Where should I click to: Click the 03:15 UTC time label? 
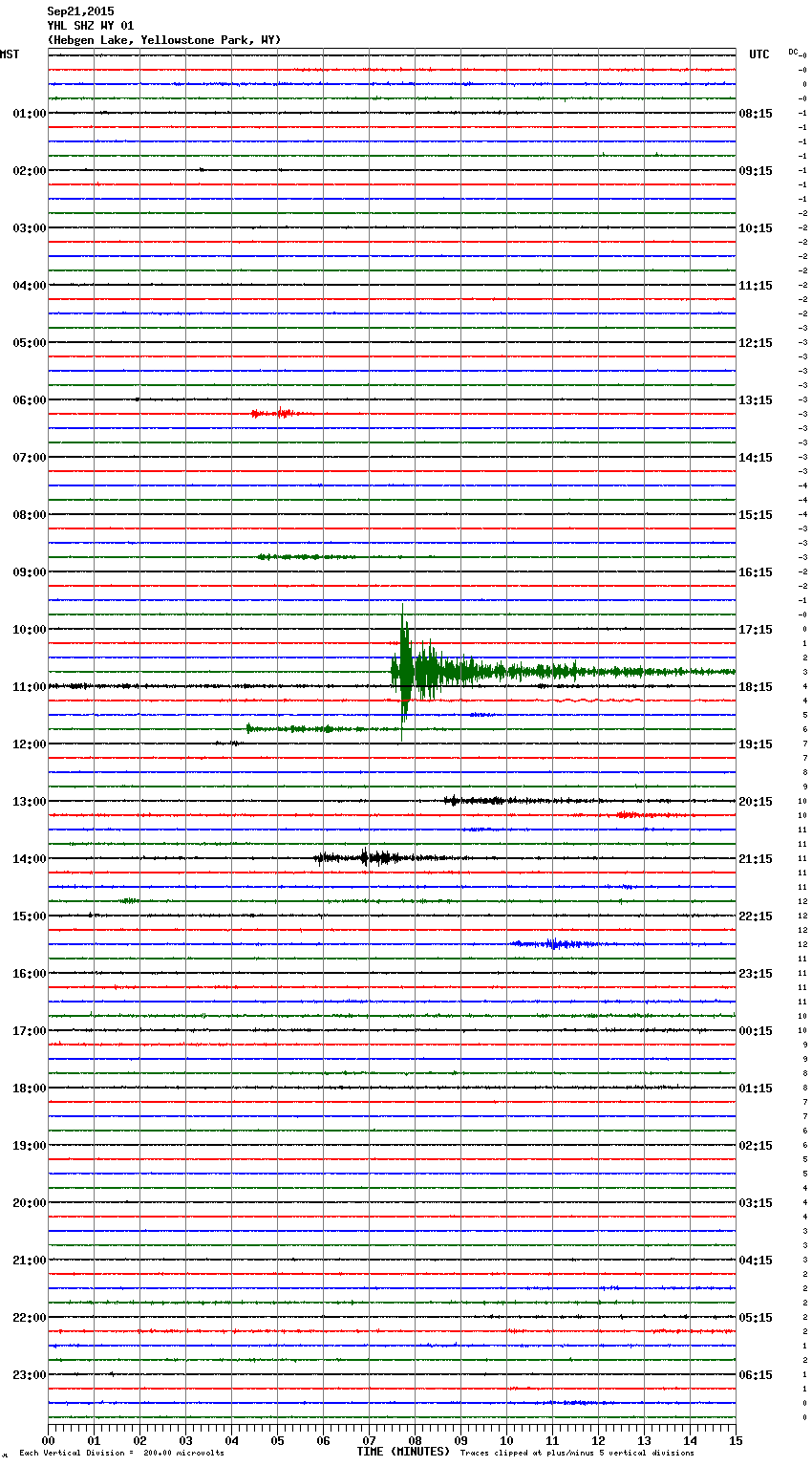756,1203
